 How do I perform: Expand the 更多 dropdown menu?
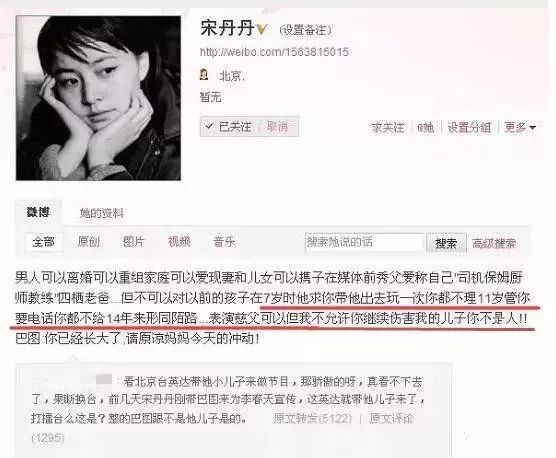[519, 127]
